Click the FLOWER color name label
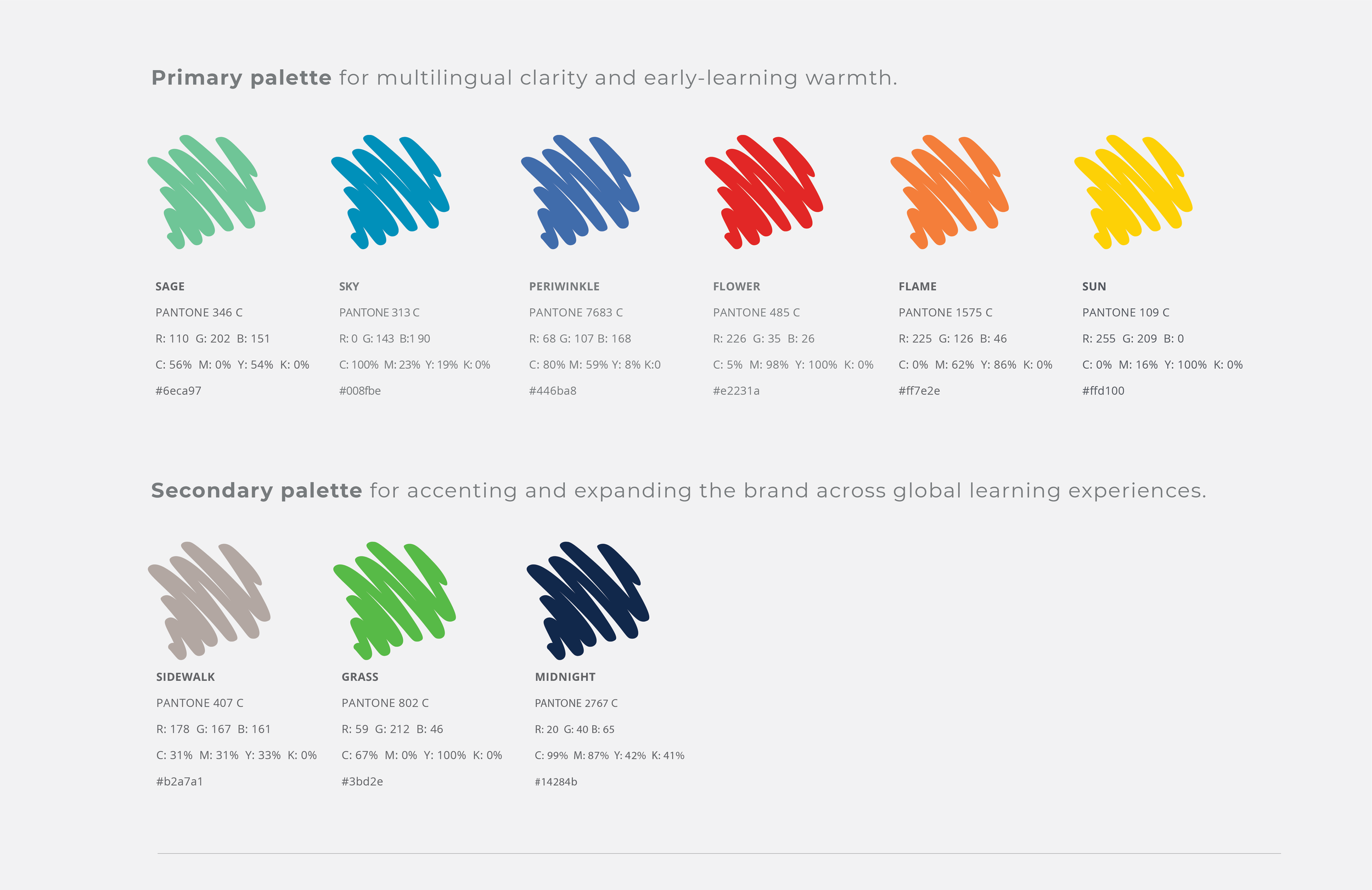The height and width of the screenshot is (890, 1372). coord(736,286)
